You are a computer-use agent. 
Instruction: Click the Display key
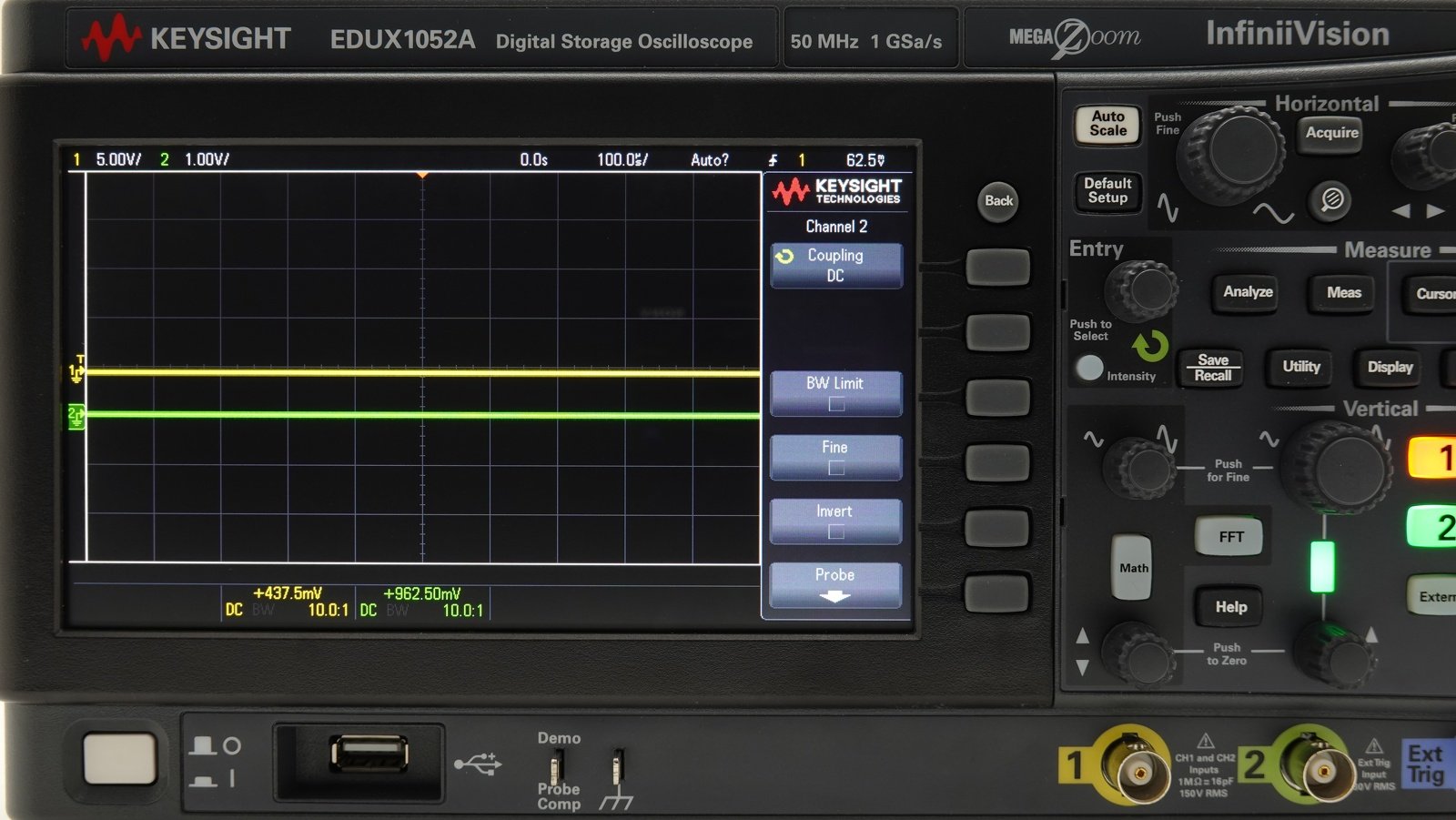(1390, 368)
